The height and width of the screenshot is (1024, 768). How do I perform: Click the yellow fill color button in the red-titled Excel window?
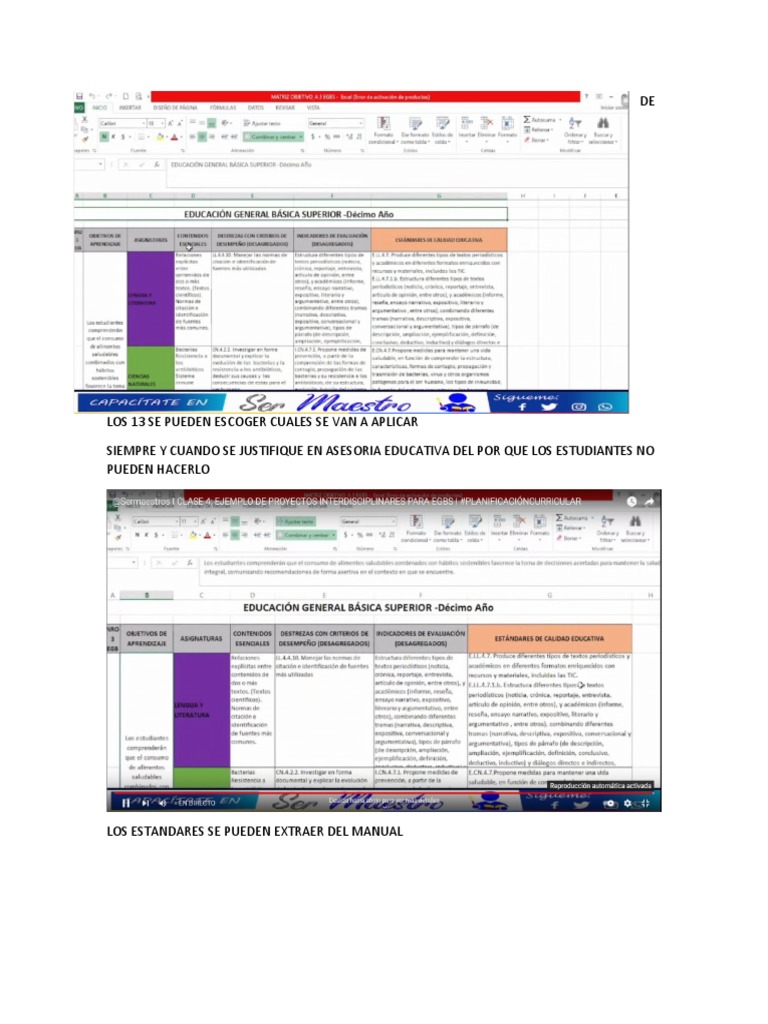coord(159,137)
